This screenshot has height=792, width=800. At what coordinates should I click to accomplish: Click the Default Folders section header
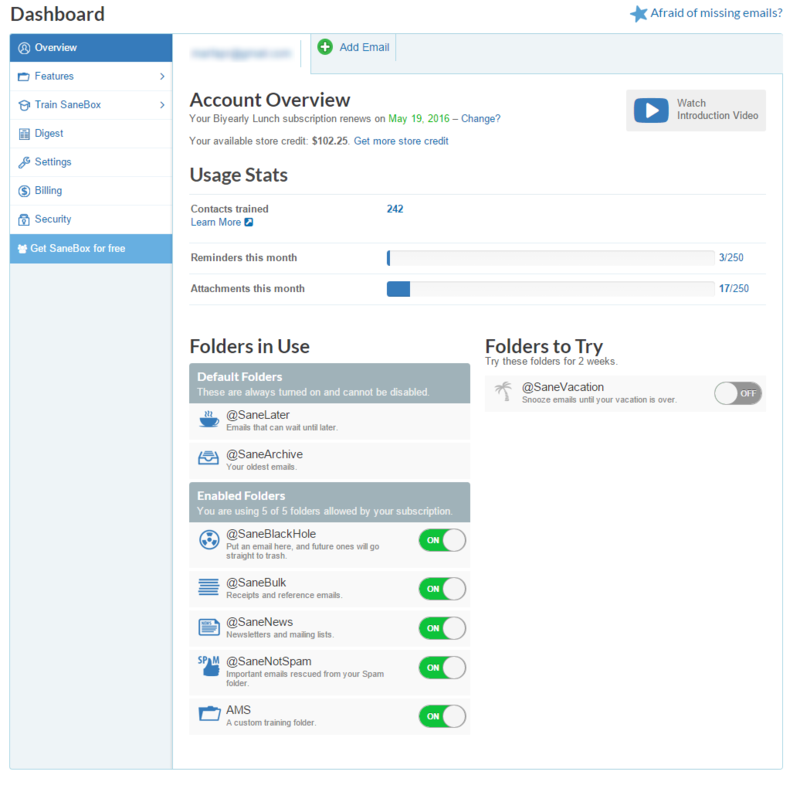point(330,383)
